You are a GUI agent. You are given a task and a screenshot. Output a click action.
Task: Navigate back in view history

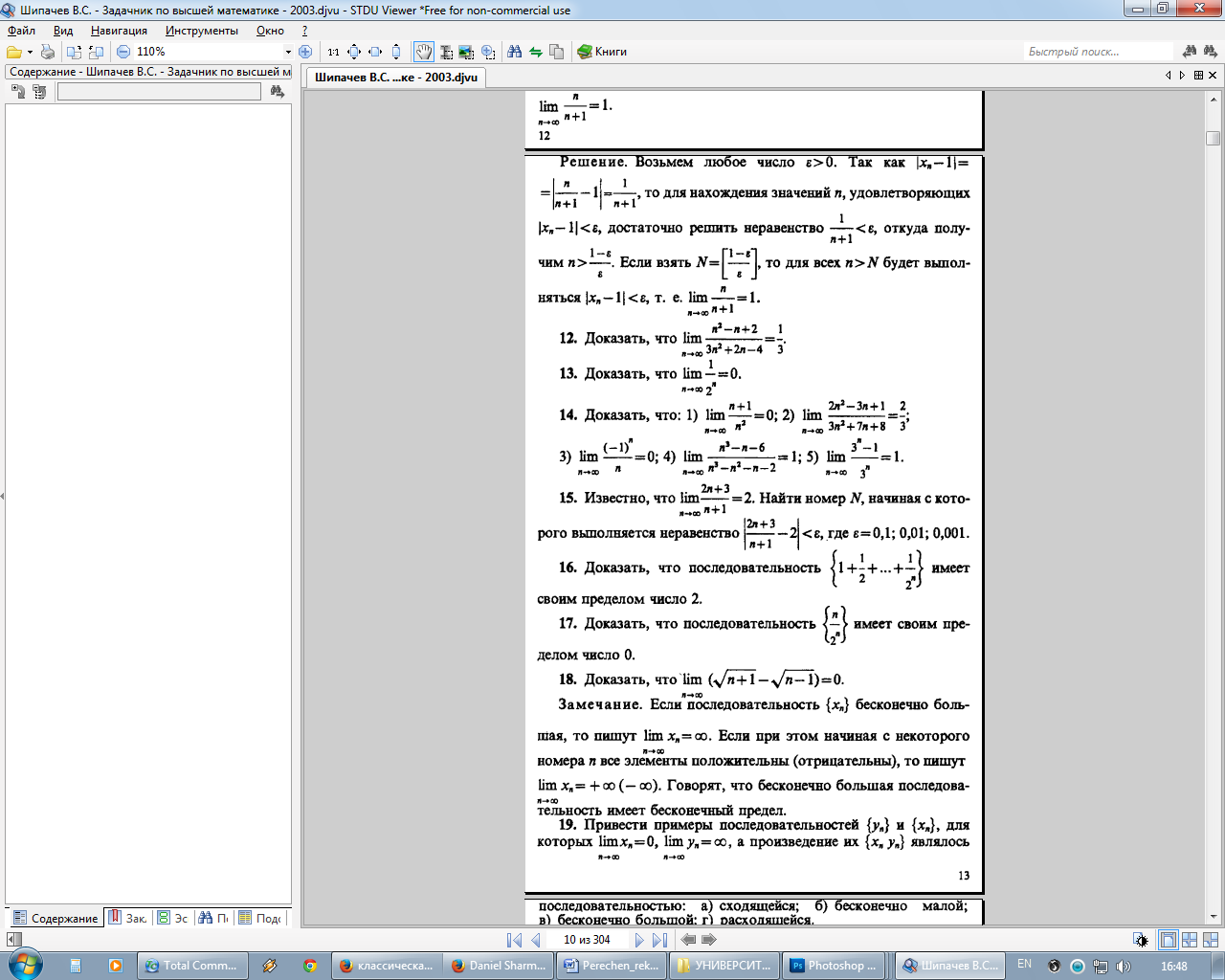point(687,940)
